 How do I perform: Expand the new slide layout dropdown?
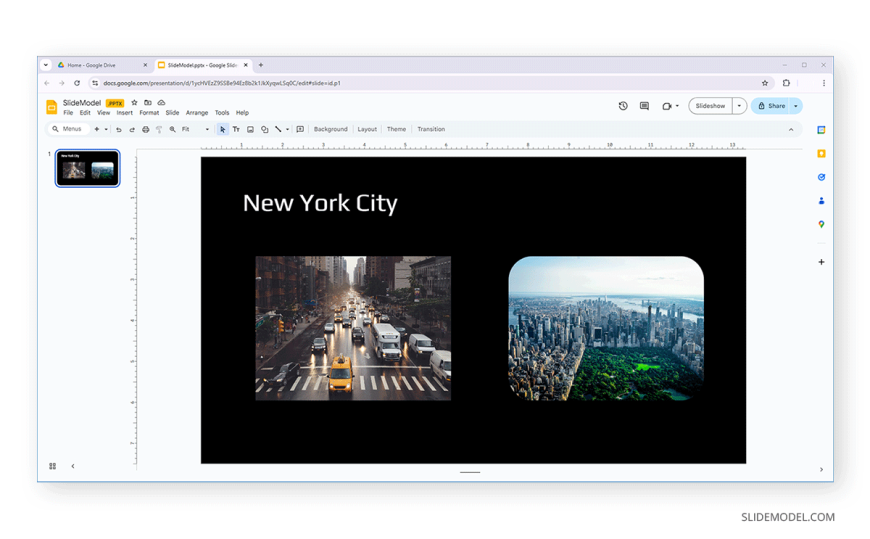click(x=106, y=129)
